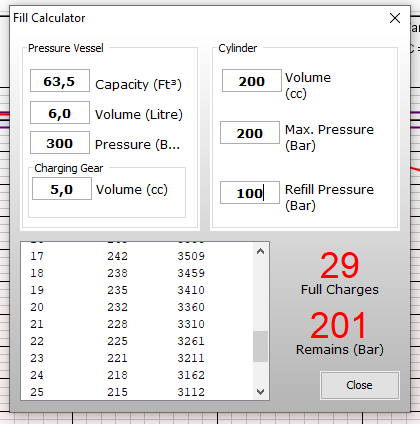Edit the pressure vessel Pressure field showing 300
This screenshot has width=420, height=424.
click(x=60, y=143)
